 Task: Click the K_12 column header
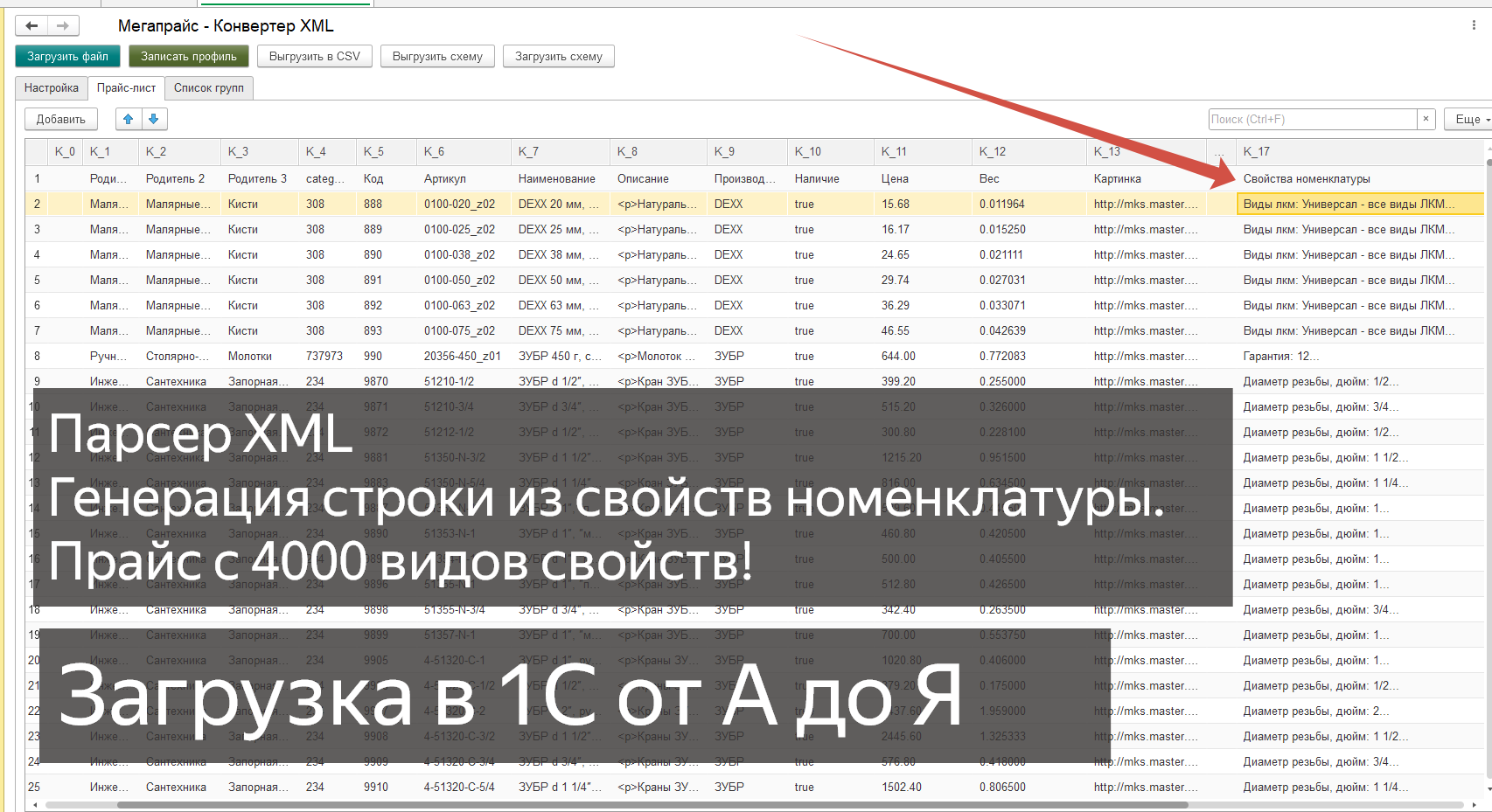click(1030, 152)
